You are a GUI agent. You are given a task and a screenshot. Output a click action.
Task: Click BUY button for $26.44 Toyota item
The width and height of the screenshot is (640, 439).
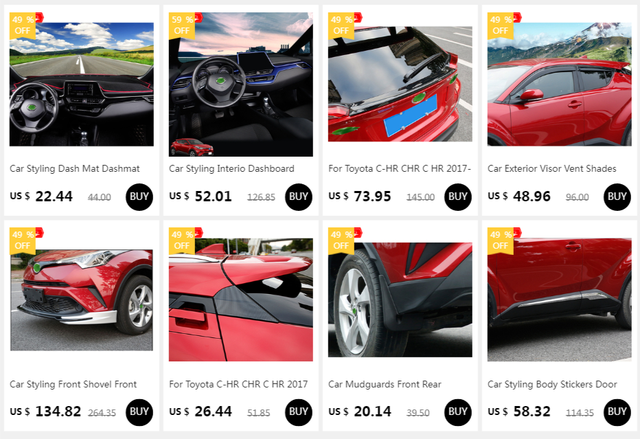[x=298, y=412]
